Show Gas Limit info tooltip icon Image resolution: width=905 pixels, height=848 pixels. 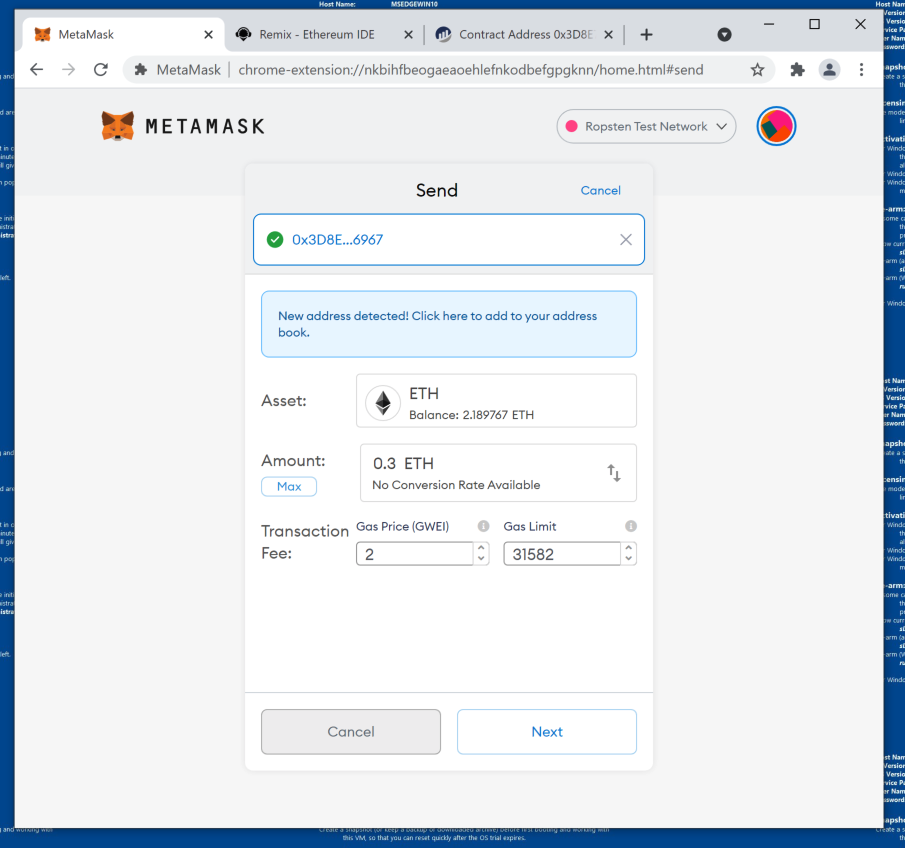631,526
